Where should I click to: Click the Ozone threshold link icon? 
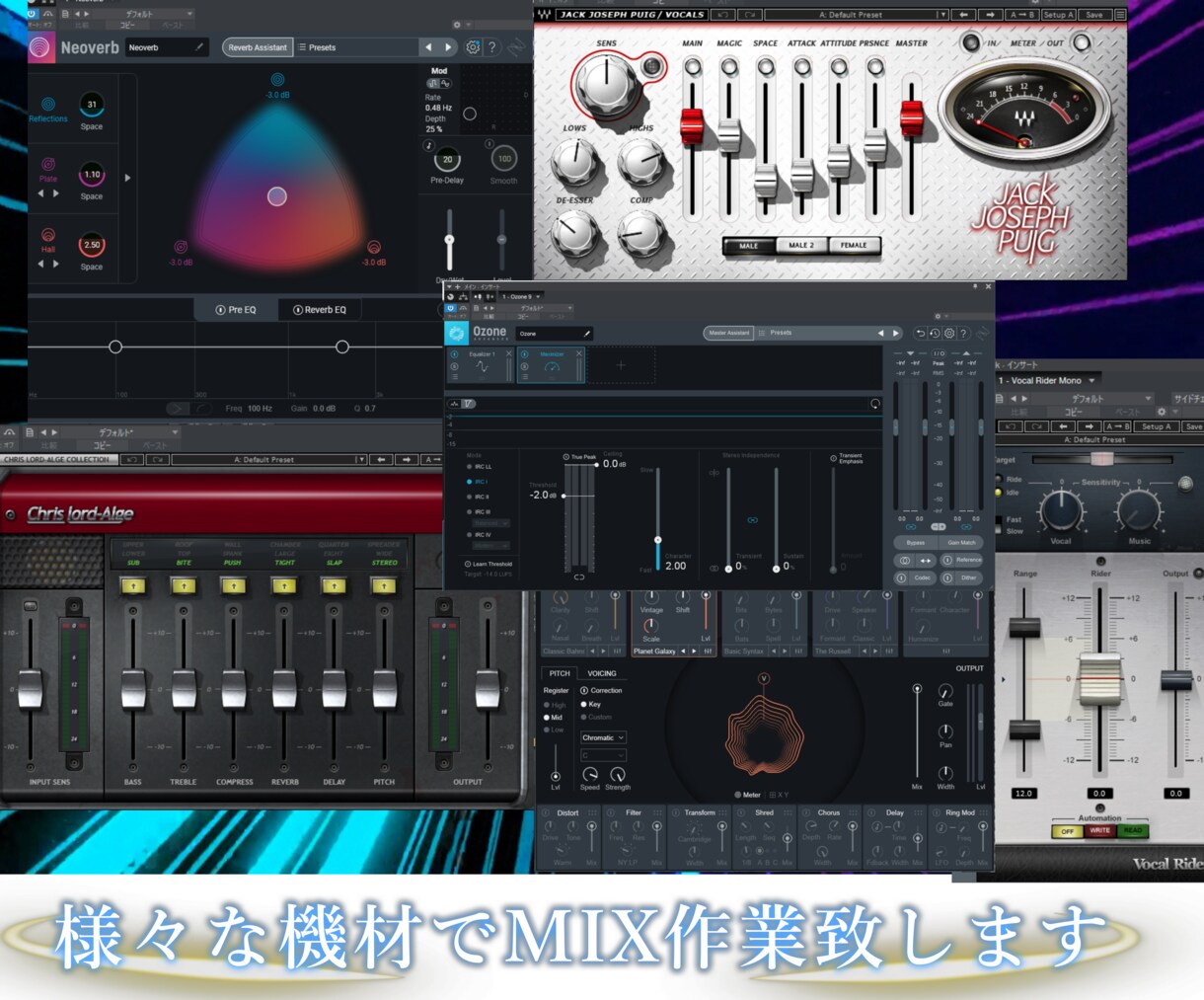click(579, 577)
